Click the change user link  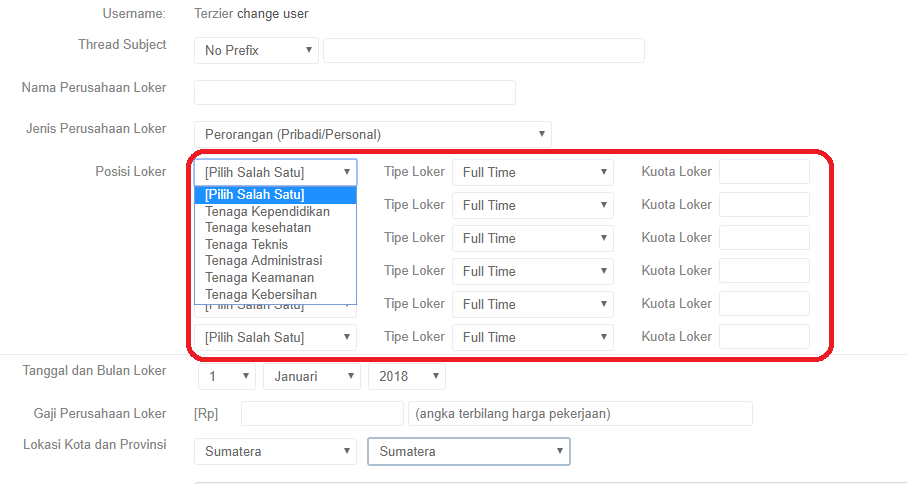coord(273,14)
